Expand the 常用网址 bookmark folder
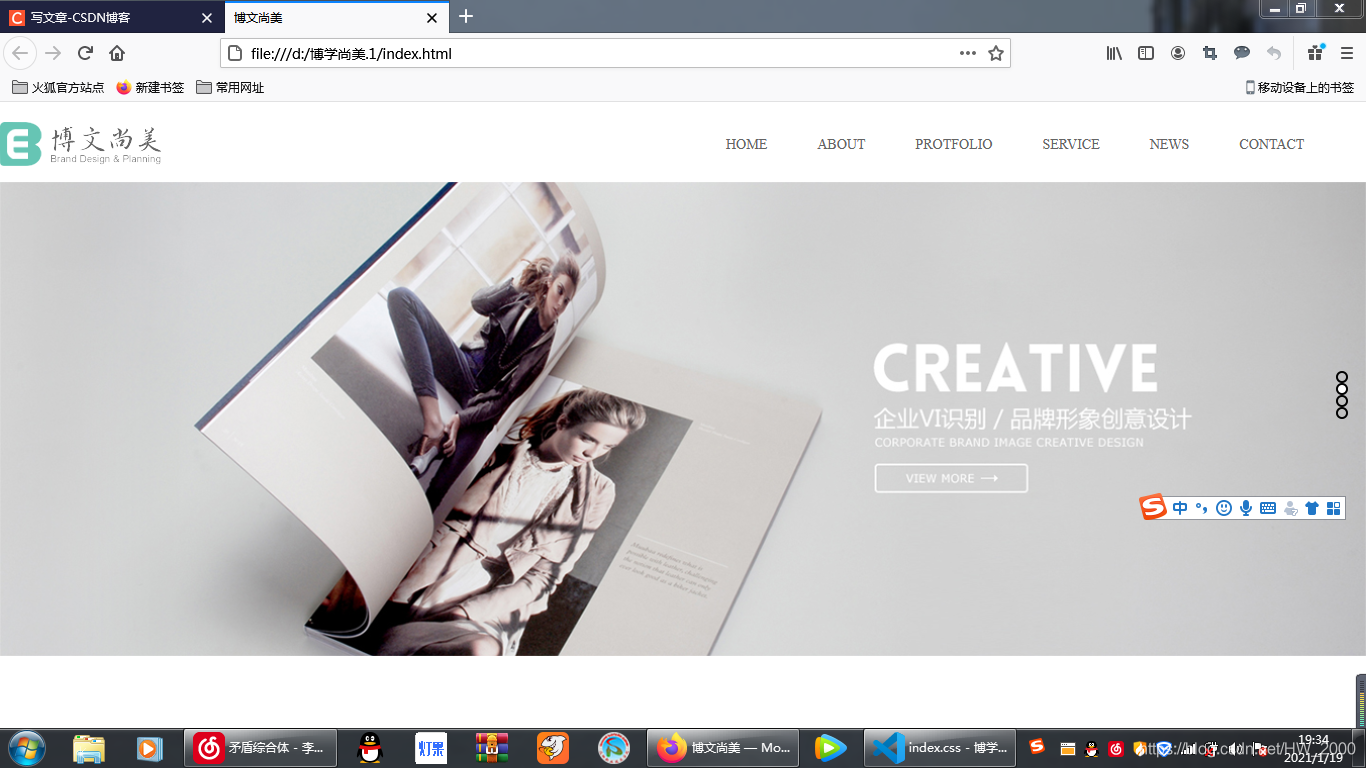1366x768 pixels. click(x=230, y=87)
